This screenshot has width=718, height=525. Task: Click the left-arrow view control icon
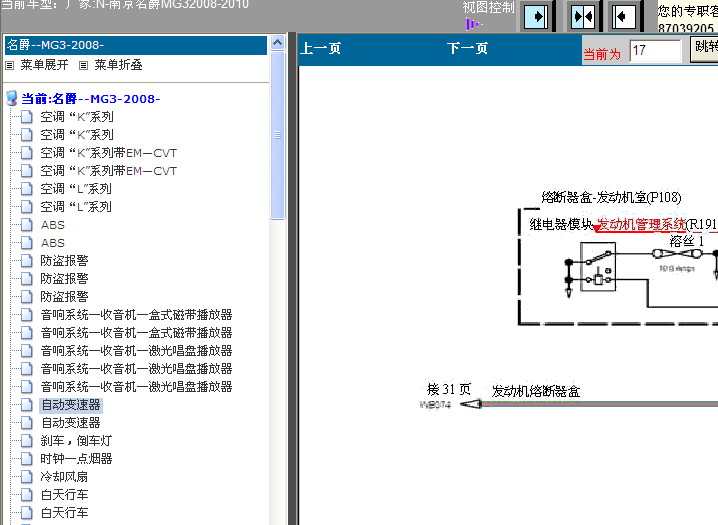[x=624, y=16]
